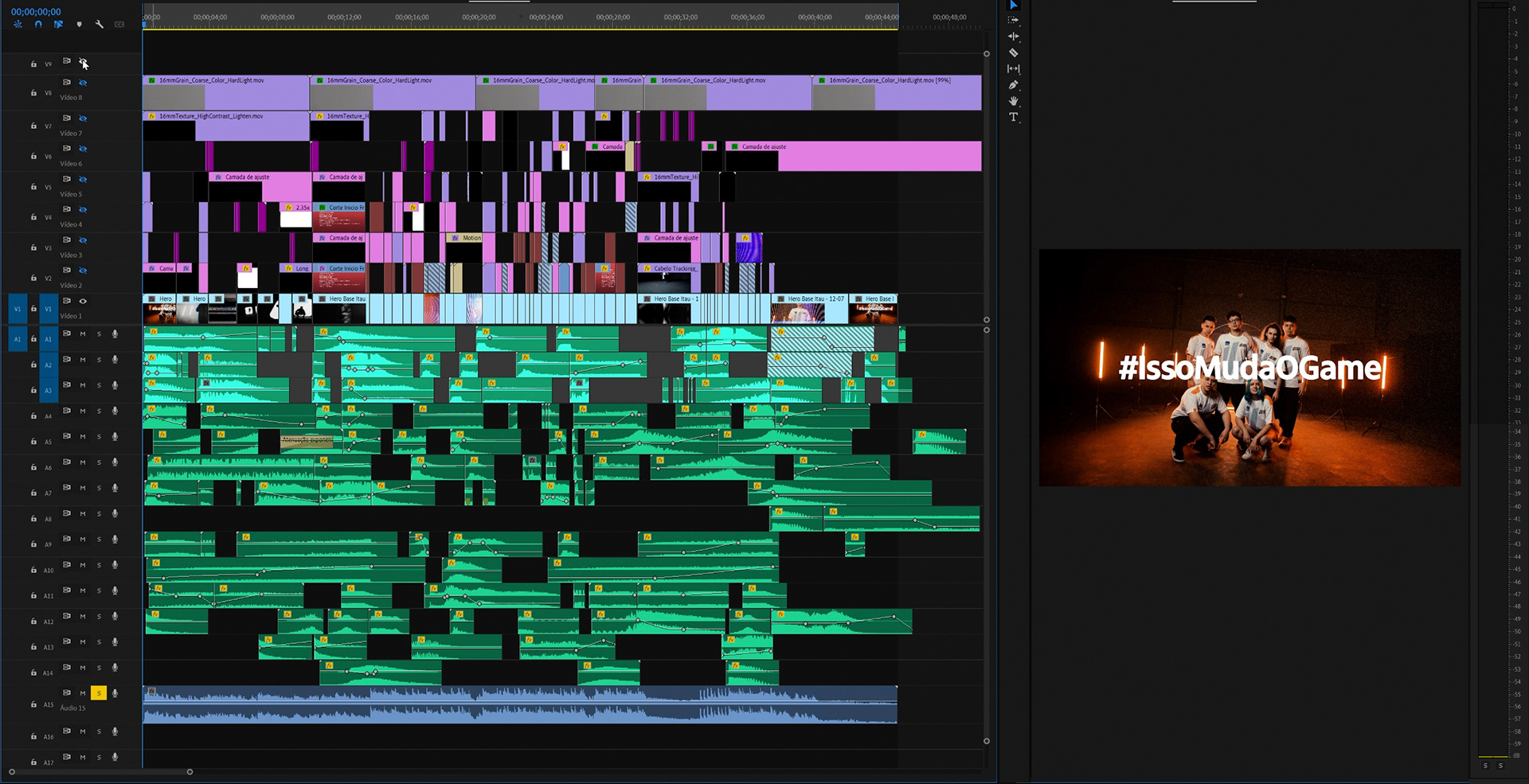
Task: Click fx badge on 16mmTexture_HighContrast_Lighten clip
Action: point(151,116)
